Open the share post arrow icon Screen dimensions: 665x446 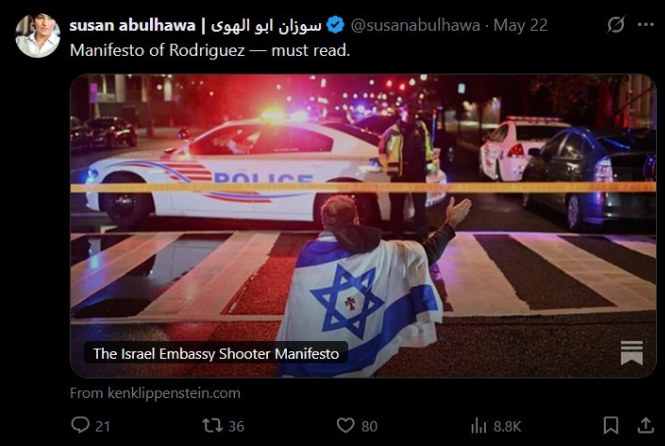(645, 425)
